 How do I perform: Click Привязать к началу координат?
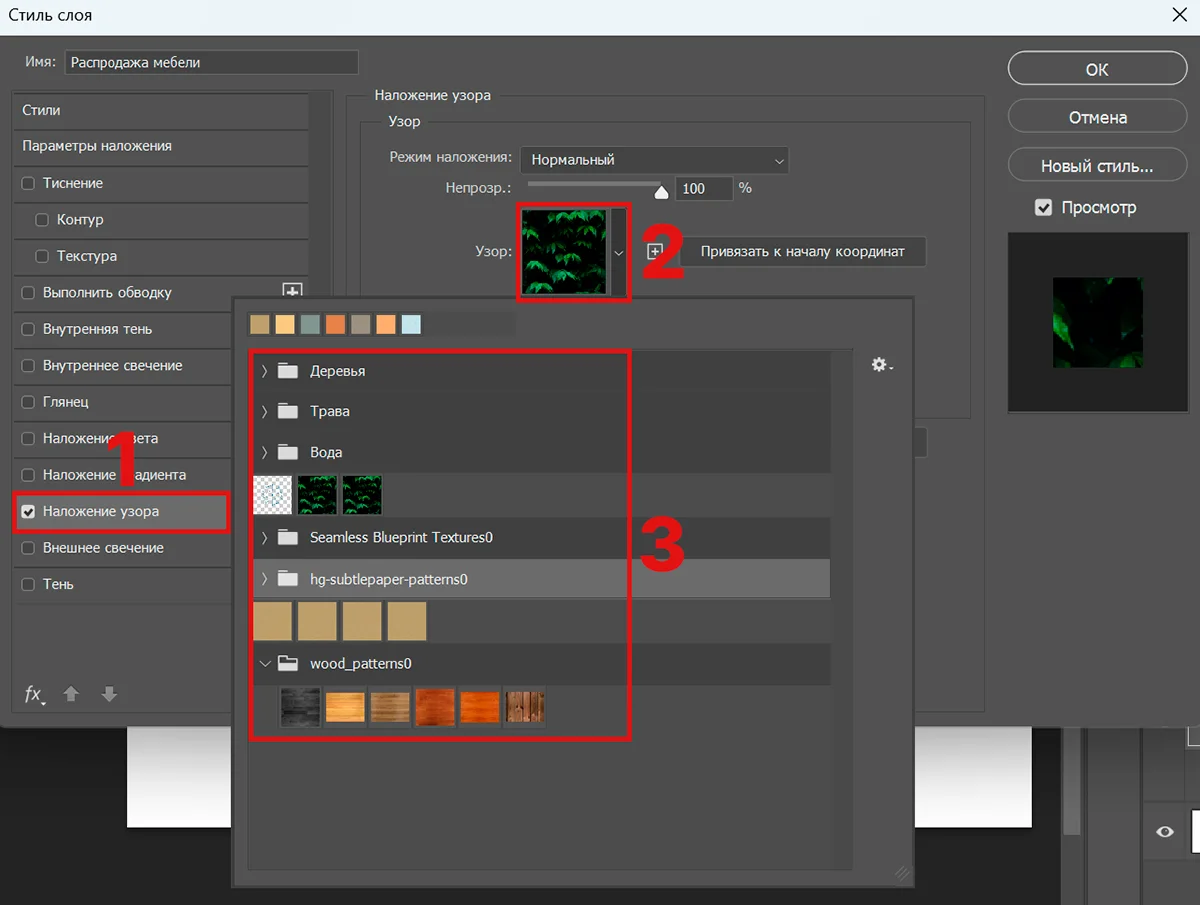pos(803,251)
